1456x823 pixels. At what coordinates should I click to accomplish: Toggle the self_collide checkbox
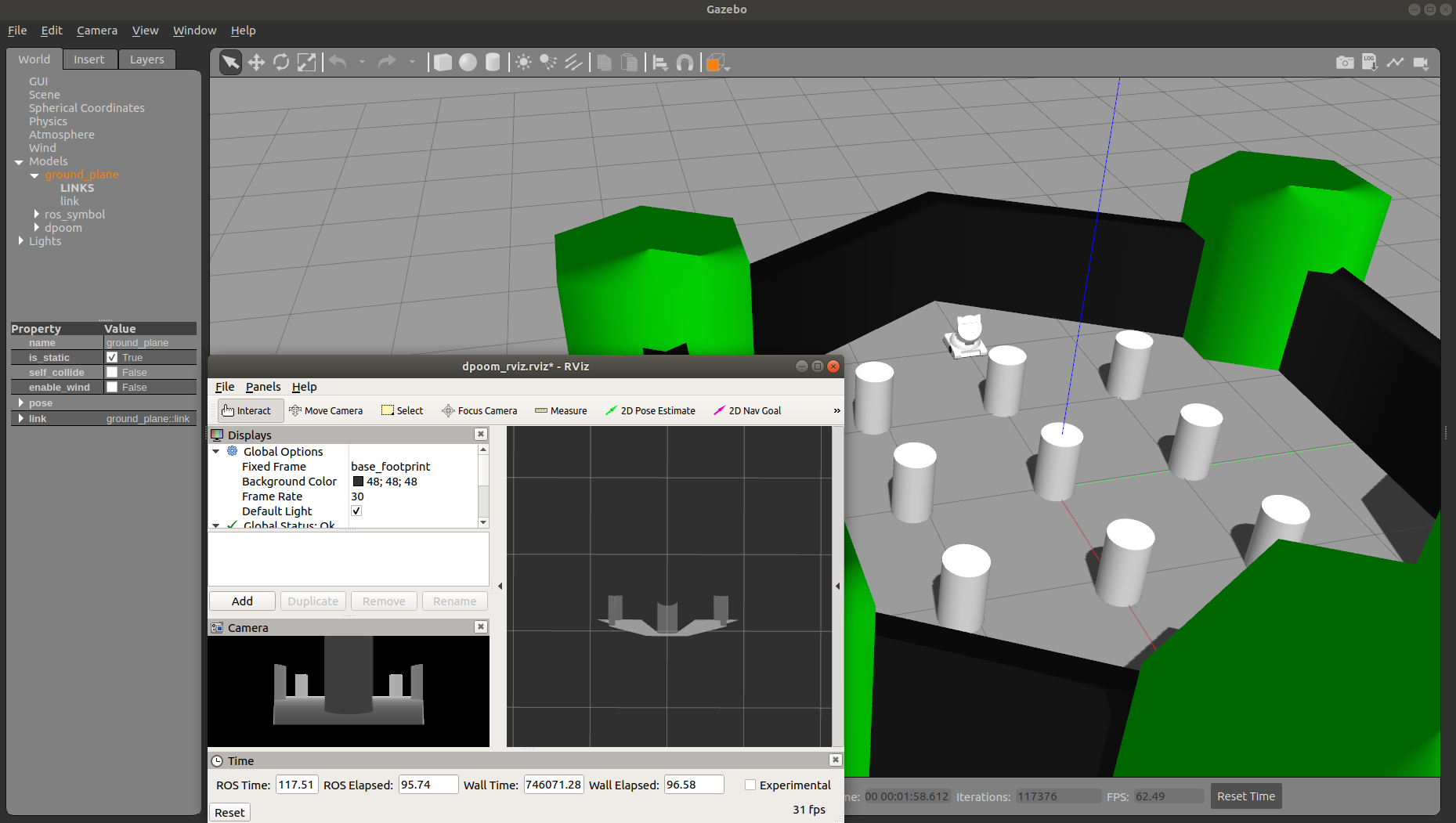(x=112, y=373)
